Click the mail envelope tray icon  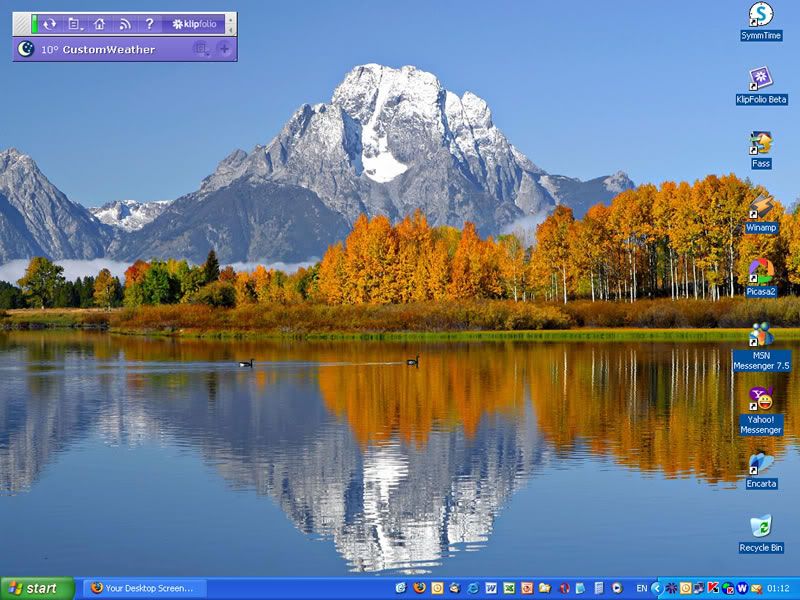pos(756,588)
